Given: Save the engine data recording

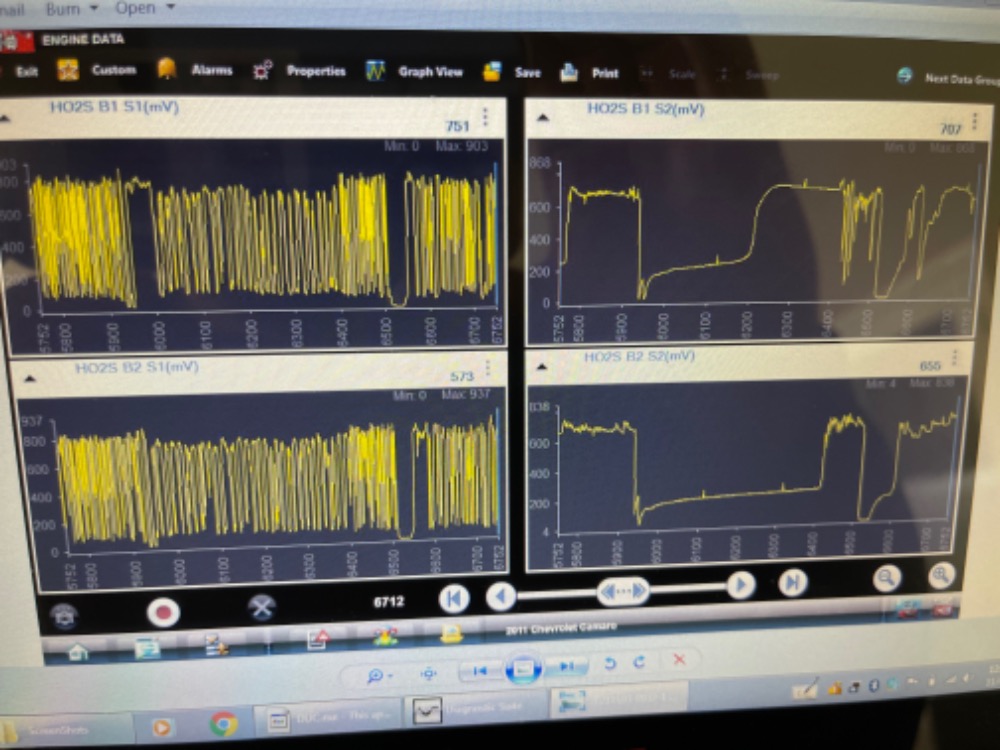Looking at the screenshot, I should click(492, 72).
